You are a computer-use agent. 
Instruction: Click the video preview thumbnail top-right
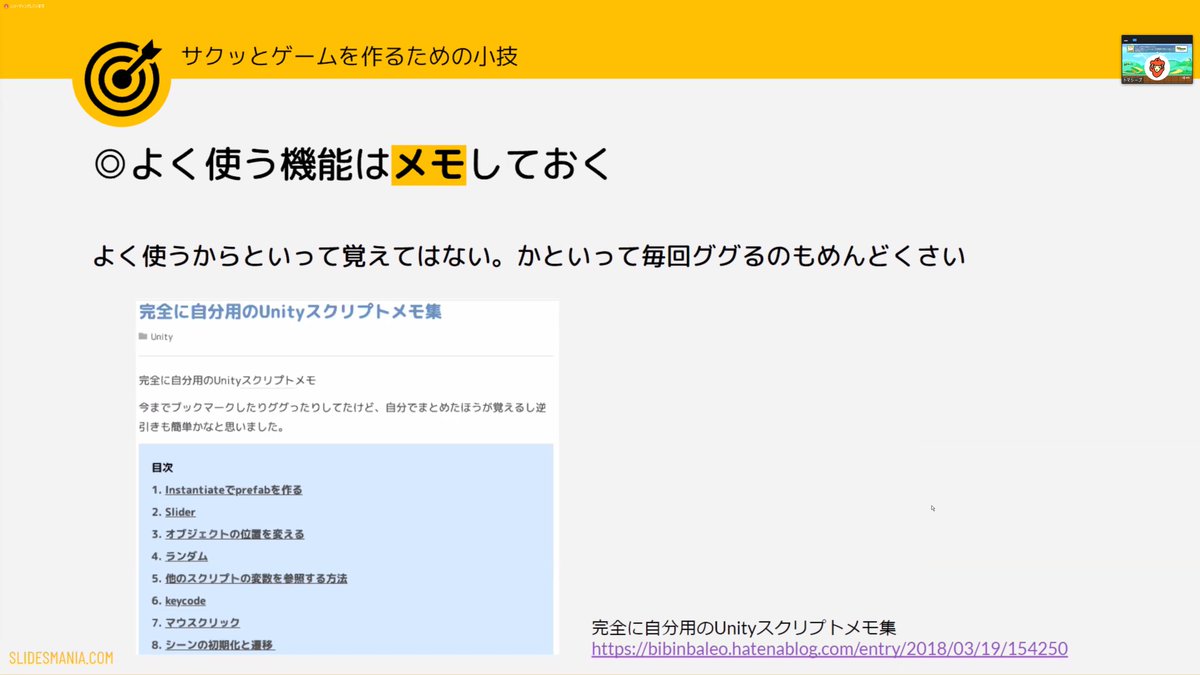(1156, 59)
